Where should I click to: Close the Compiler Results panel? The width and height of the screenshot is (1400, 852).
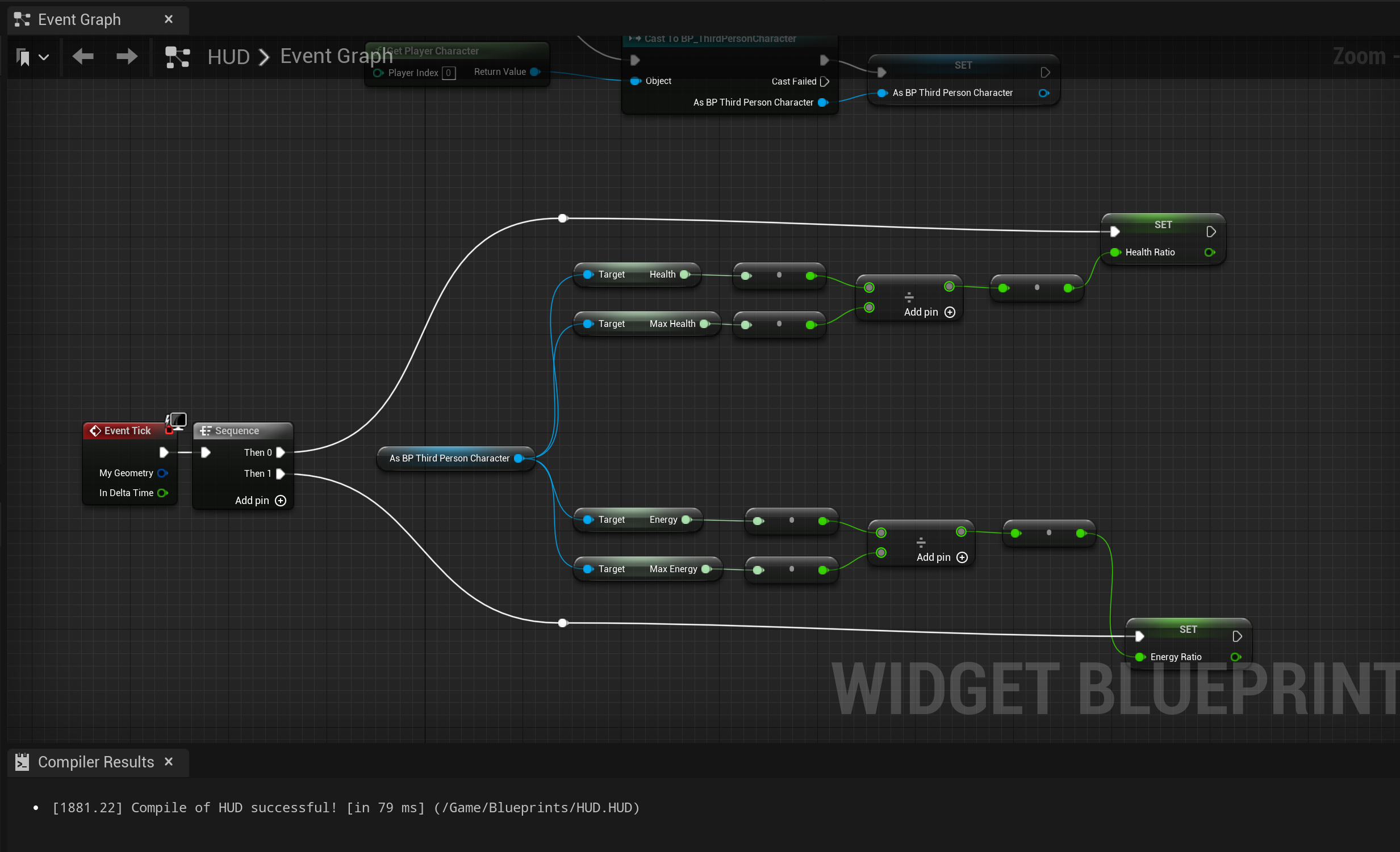click(168, 762)
